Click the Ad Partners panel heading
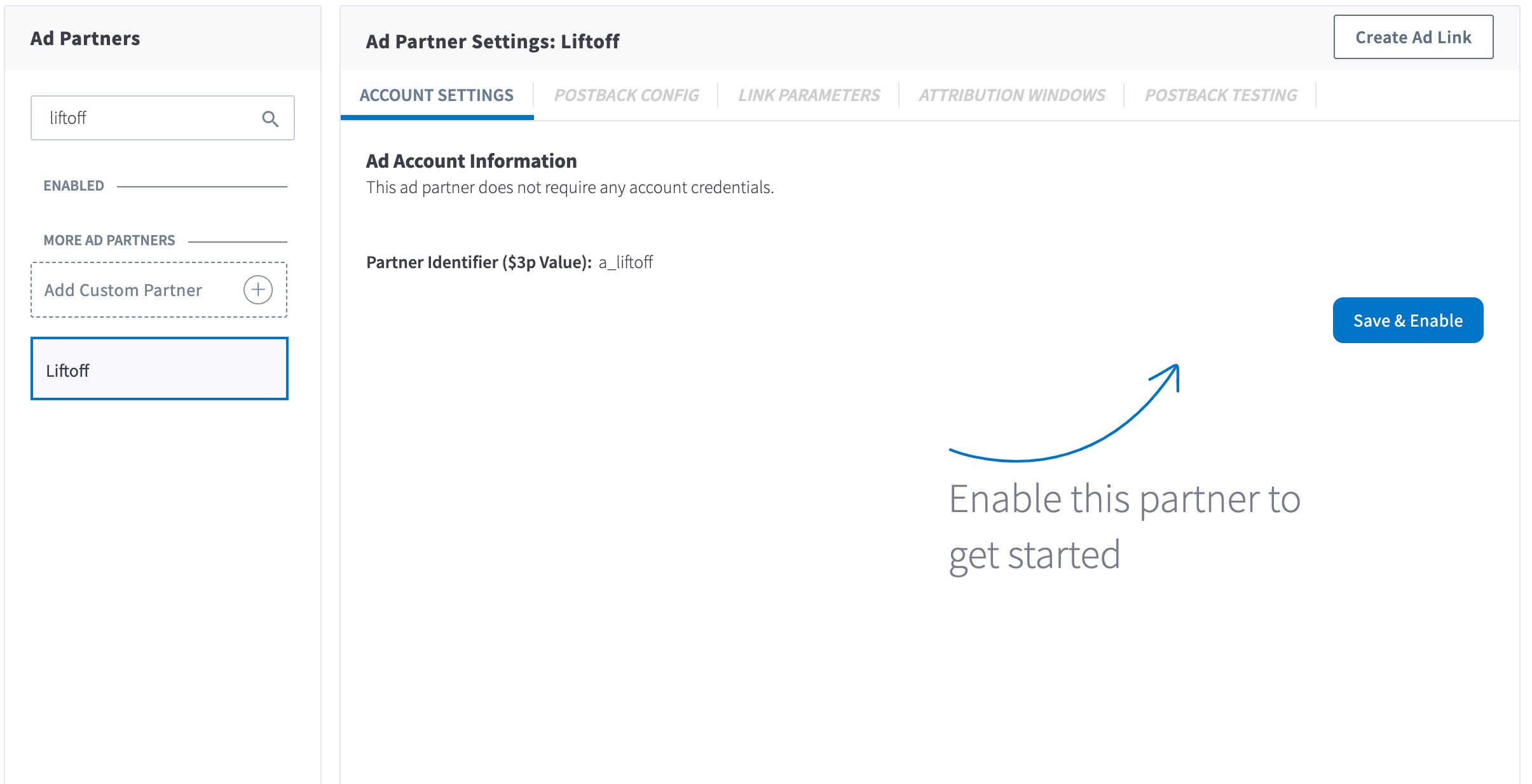This screenshot has width=1532, height=784. pyautogui.click(x=85, y=39)
